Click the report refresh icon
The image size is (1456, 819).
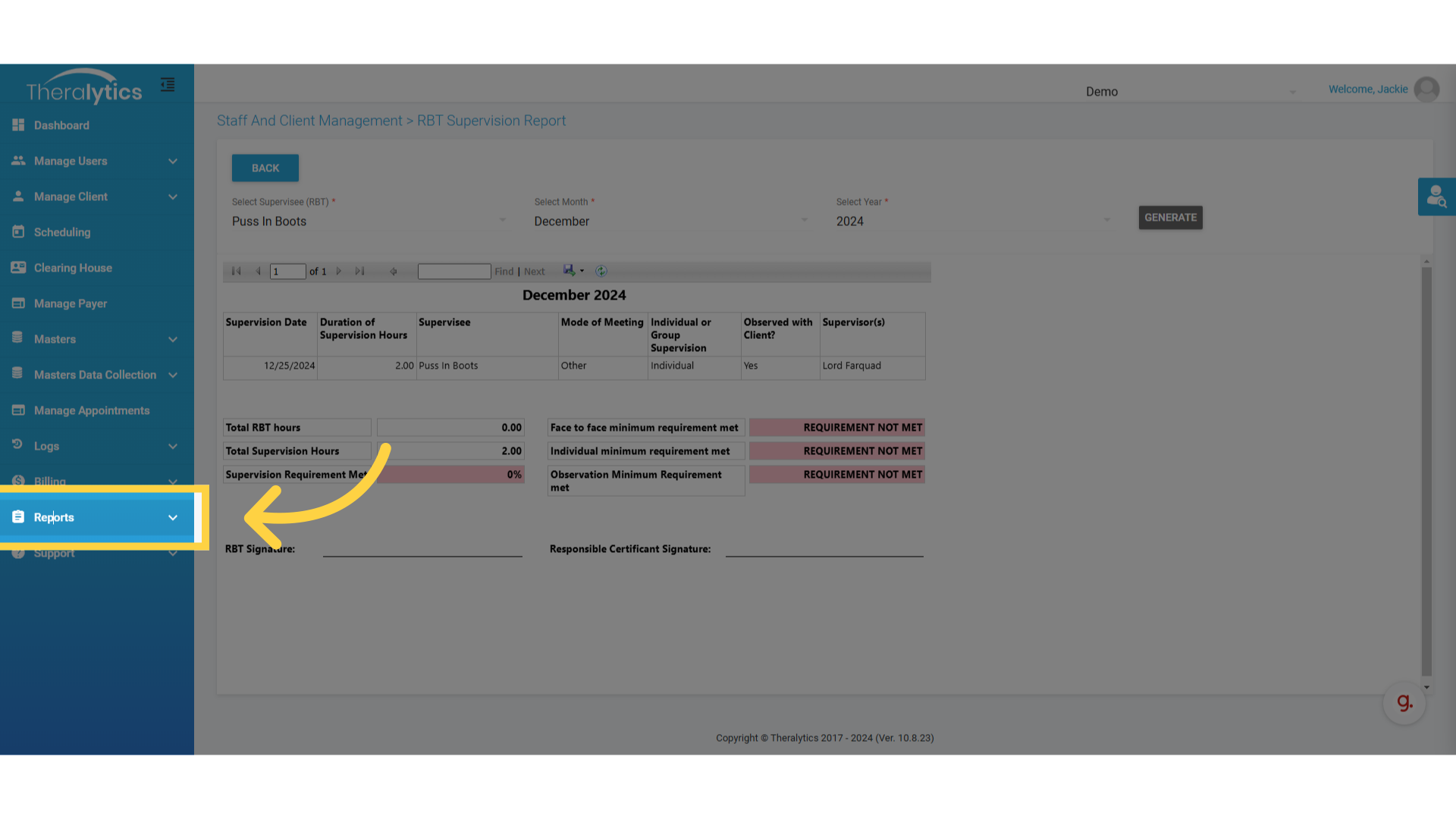coord(601,271)
